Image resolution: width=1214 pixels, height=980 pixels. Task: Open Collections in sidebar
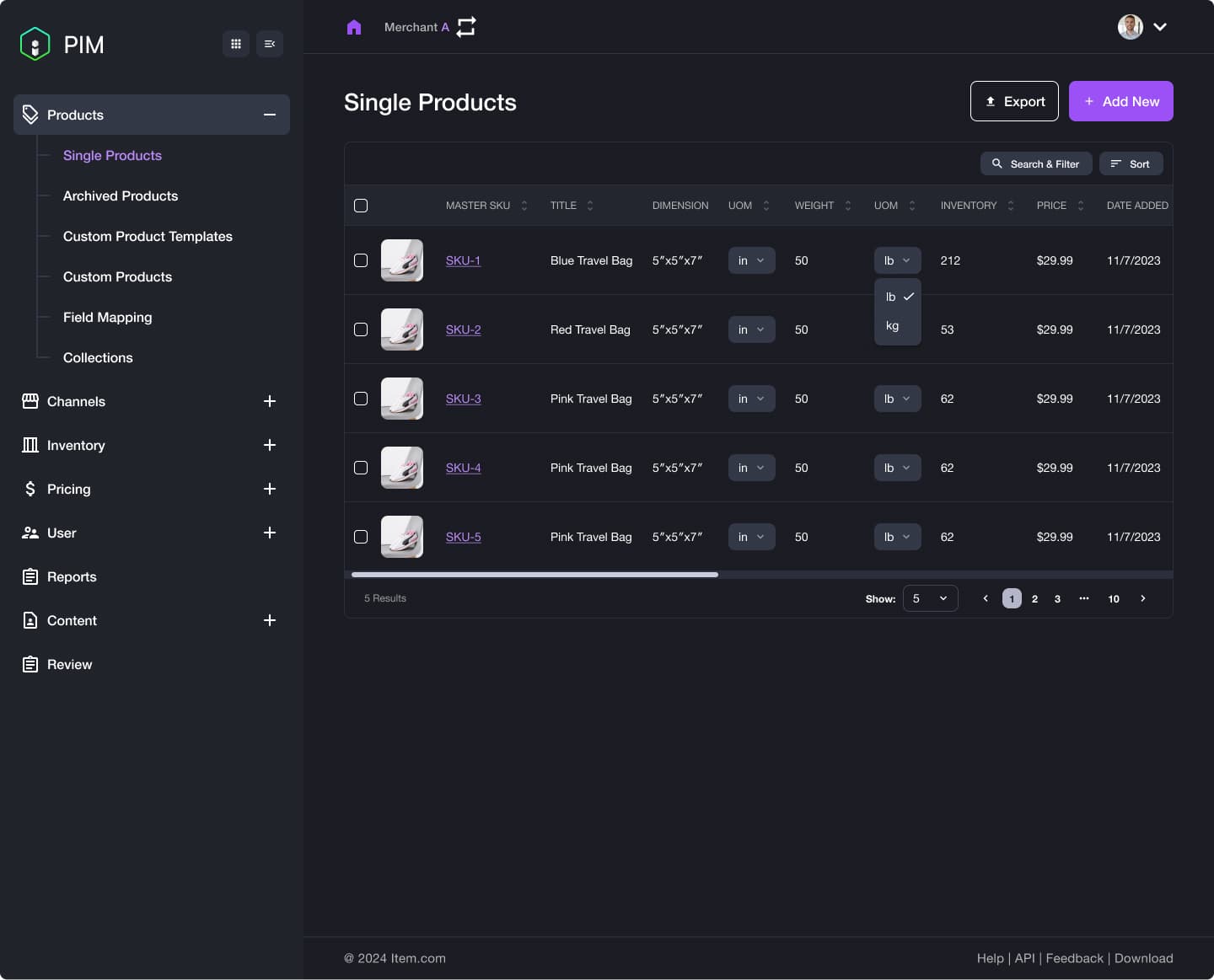coord(98,357)
